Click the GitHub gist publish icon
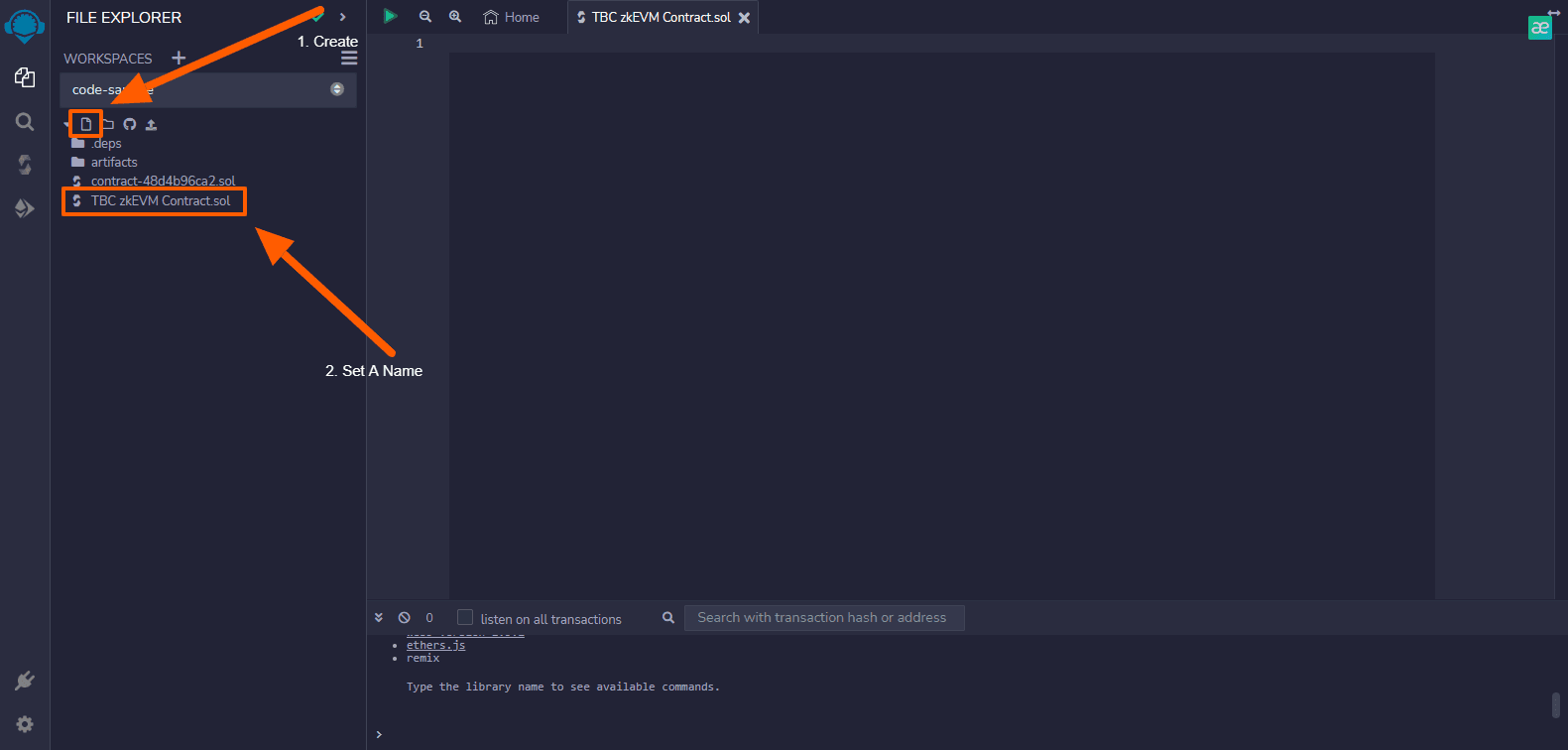The image size is (1568, 750). point(130,124)
